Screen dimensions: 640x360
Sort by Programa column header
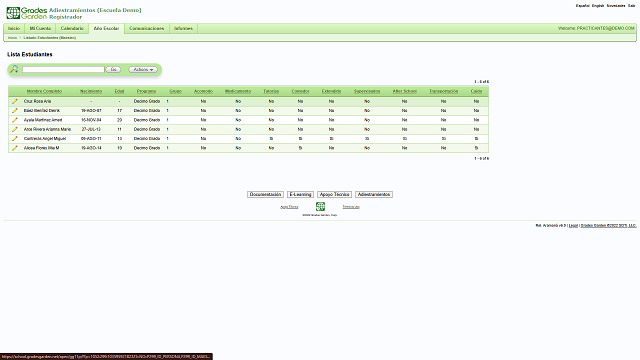[147, 91]
